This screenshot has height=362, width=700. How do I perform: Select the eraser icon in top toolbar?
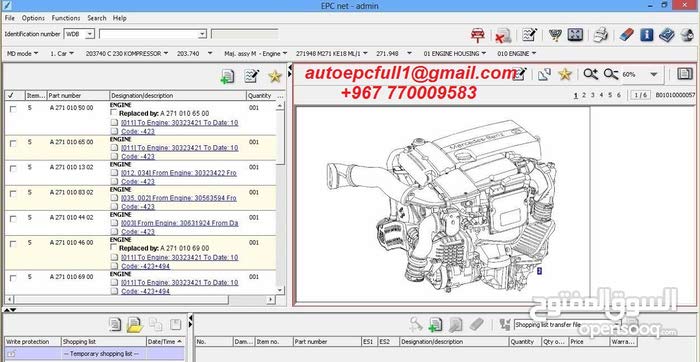626,35
